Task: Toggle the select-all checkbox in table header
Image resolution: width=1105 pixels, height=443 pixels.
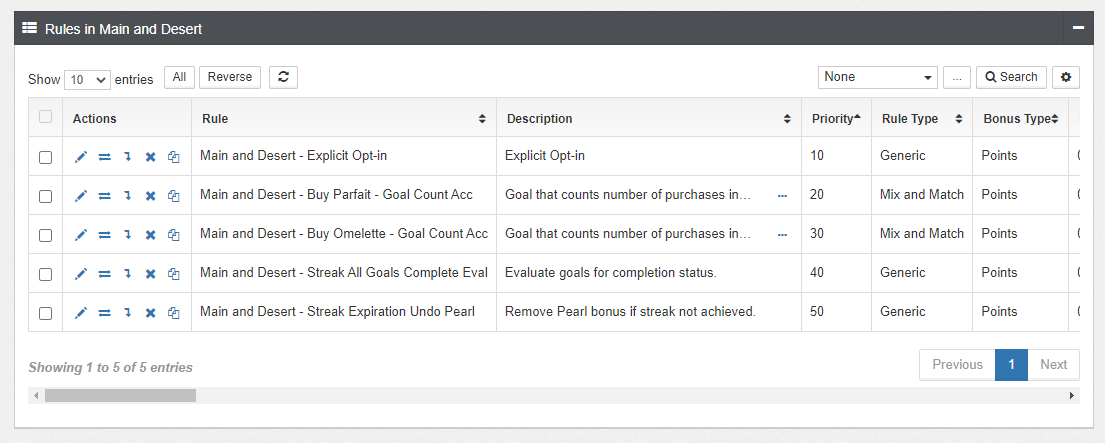Action: pyautogui.click(x=45, y=117)
